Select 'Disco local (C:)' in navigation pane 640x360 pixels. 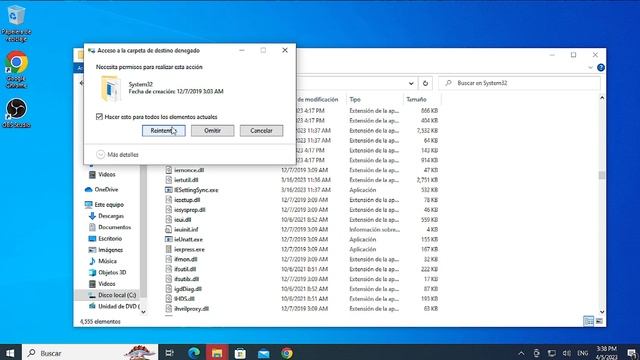[117, 295]
